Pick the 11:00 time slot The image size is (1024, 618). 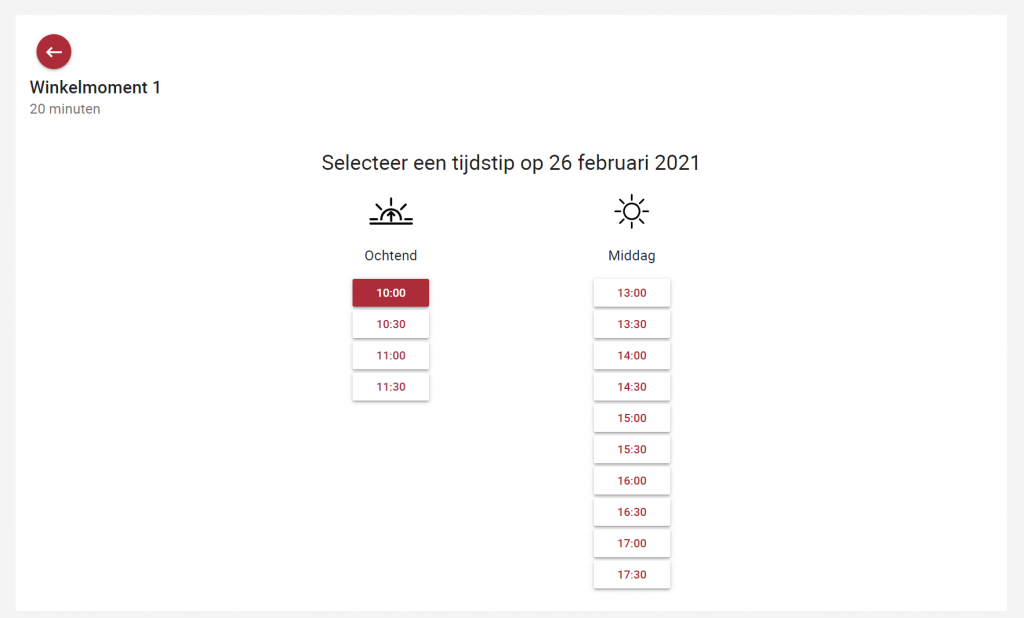[x=391, y=355]
